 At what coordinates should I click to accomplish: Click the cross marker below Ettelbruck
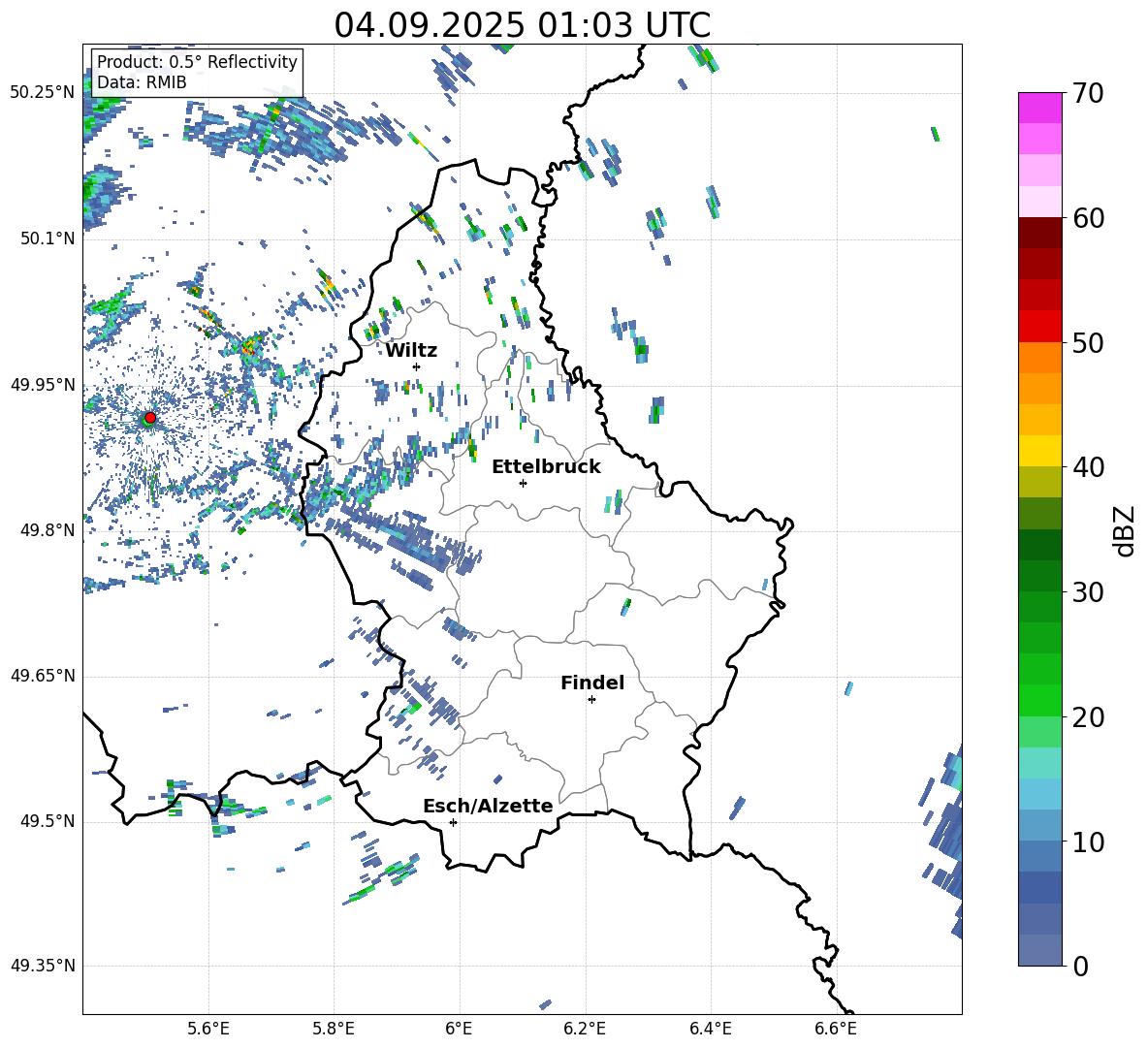coord(523,483)
